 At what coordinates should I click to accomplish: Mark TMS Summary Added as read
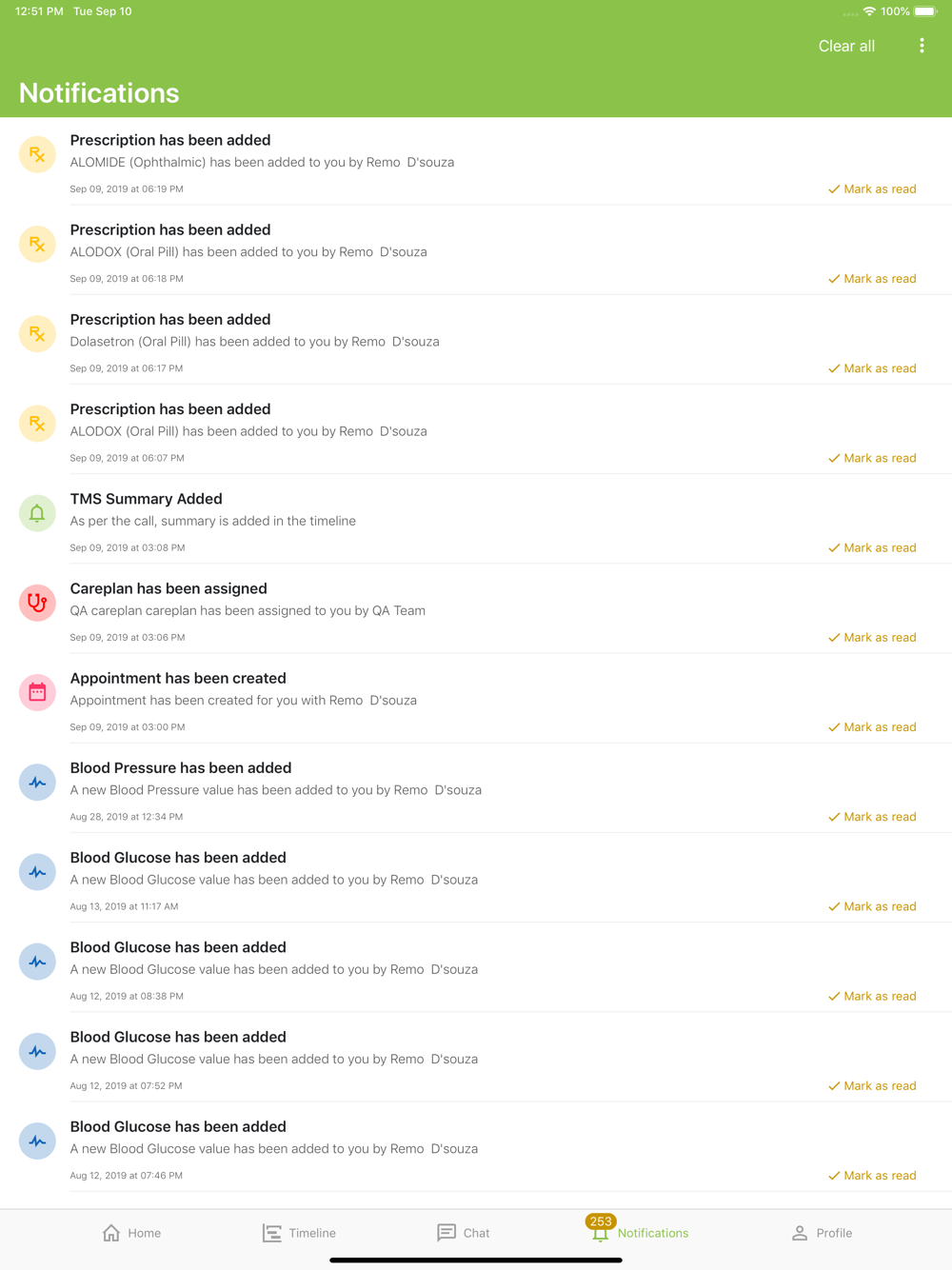(x=872, y=548)
